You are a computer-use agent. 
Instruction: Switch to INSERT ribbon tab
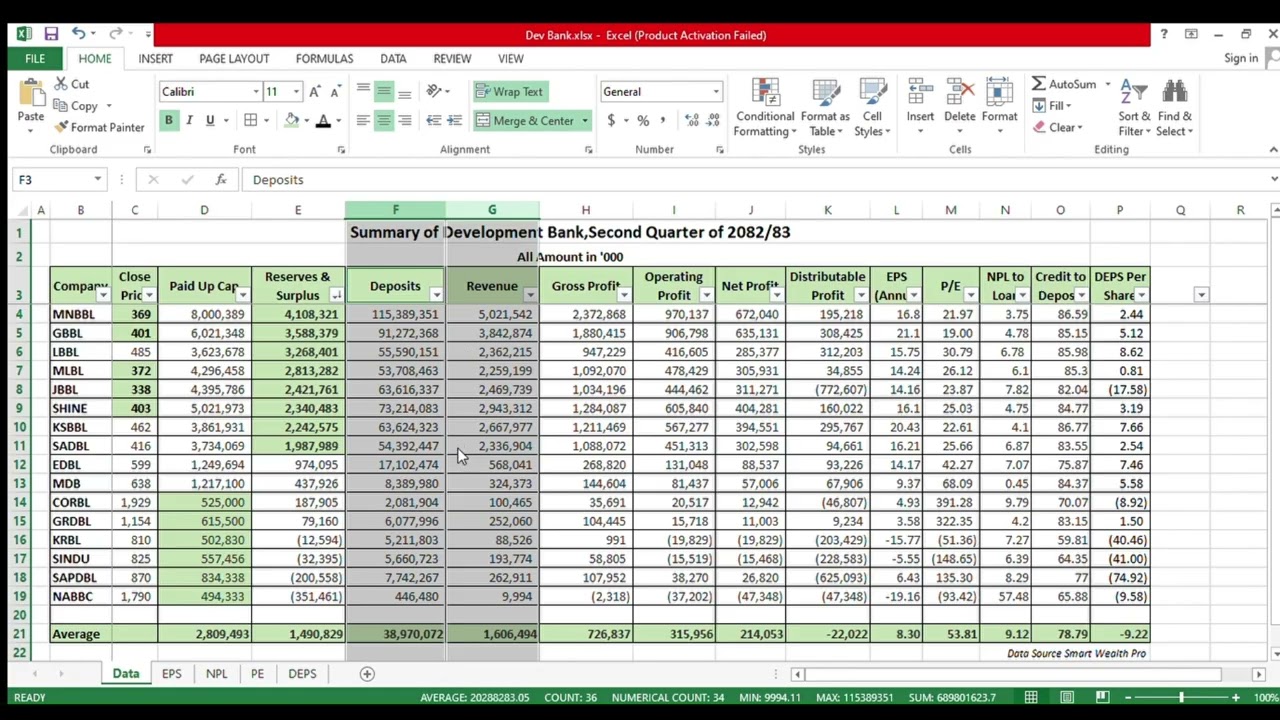155,59
